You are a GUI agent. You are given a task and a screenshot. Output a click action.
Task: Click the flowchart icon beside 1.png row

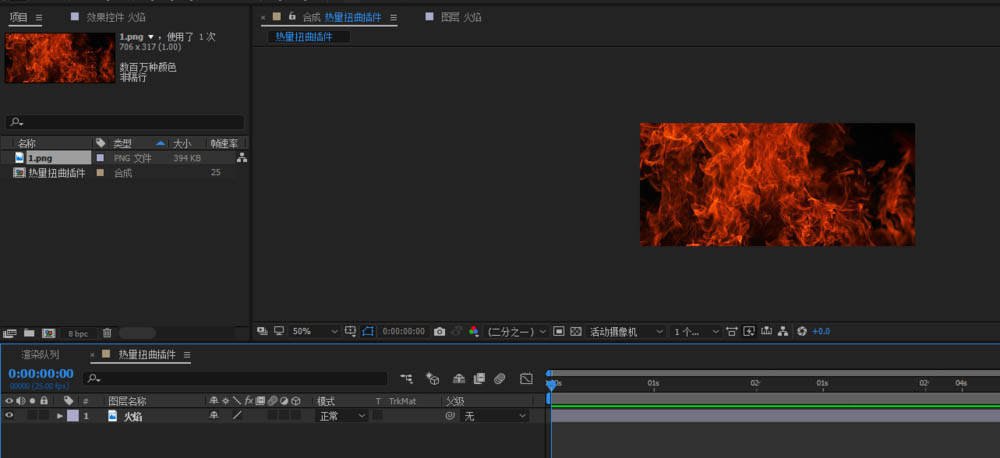(x=242, y=158)
